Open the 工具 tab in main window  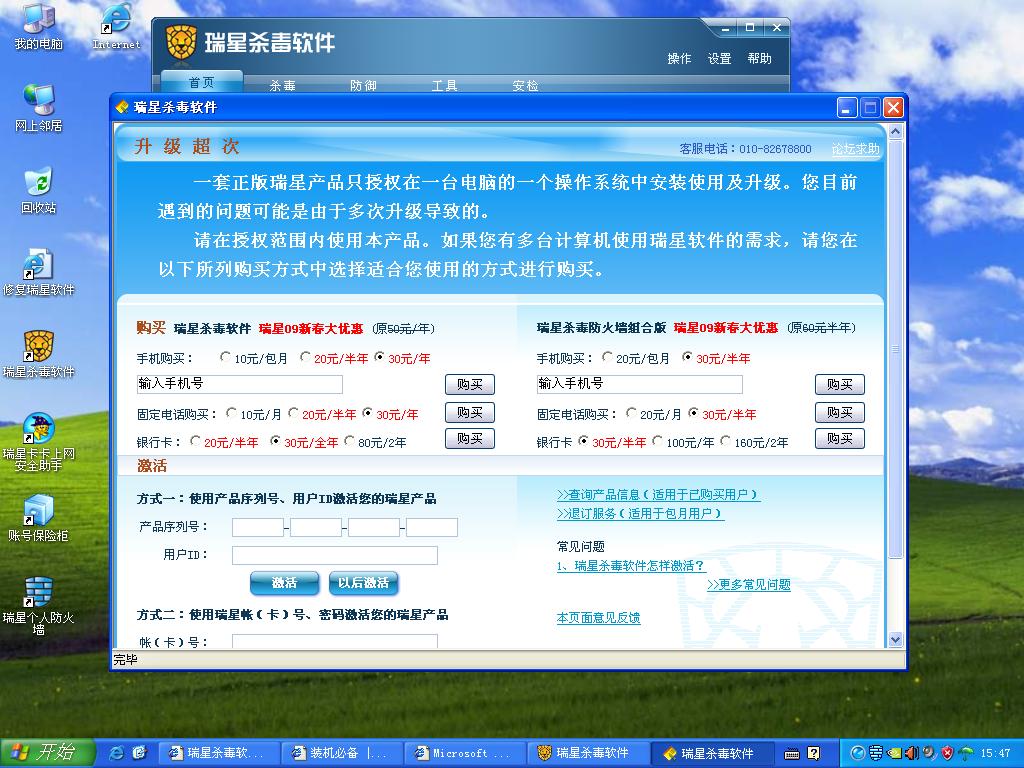[x=445, y=85]
